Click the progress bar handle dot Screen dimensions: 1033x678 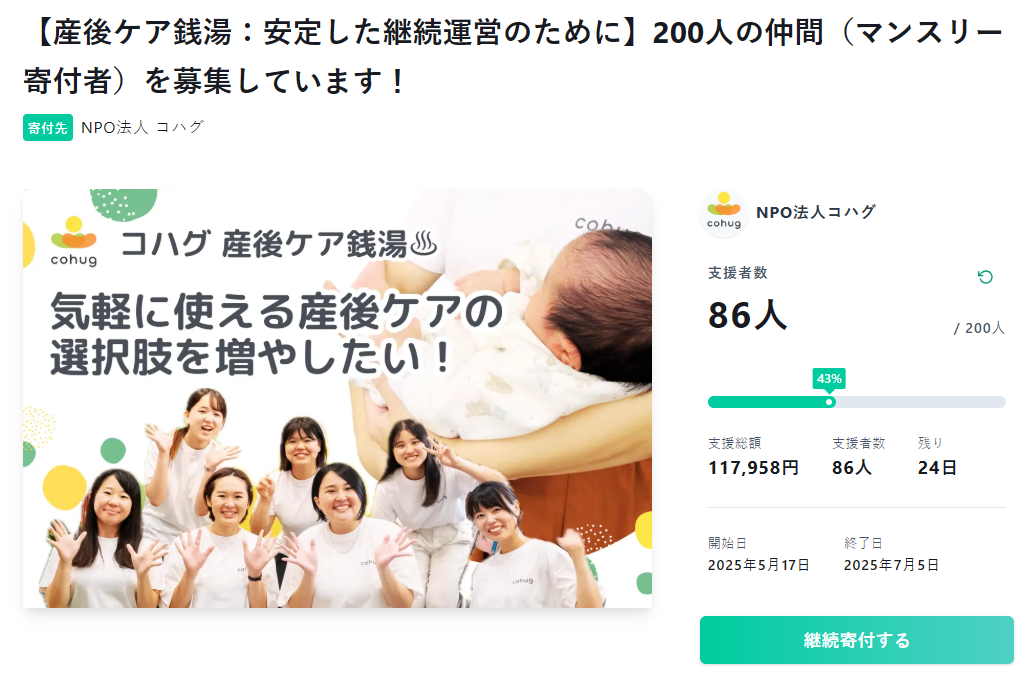click(829, 402)
